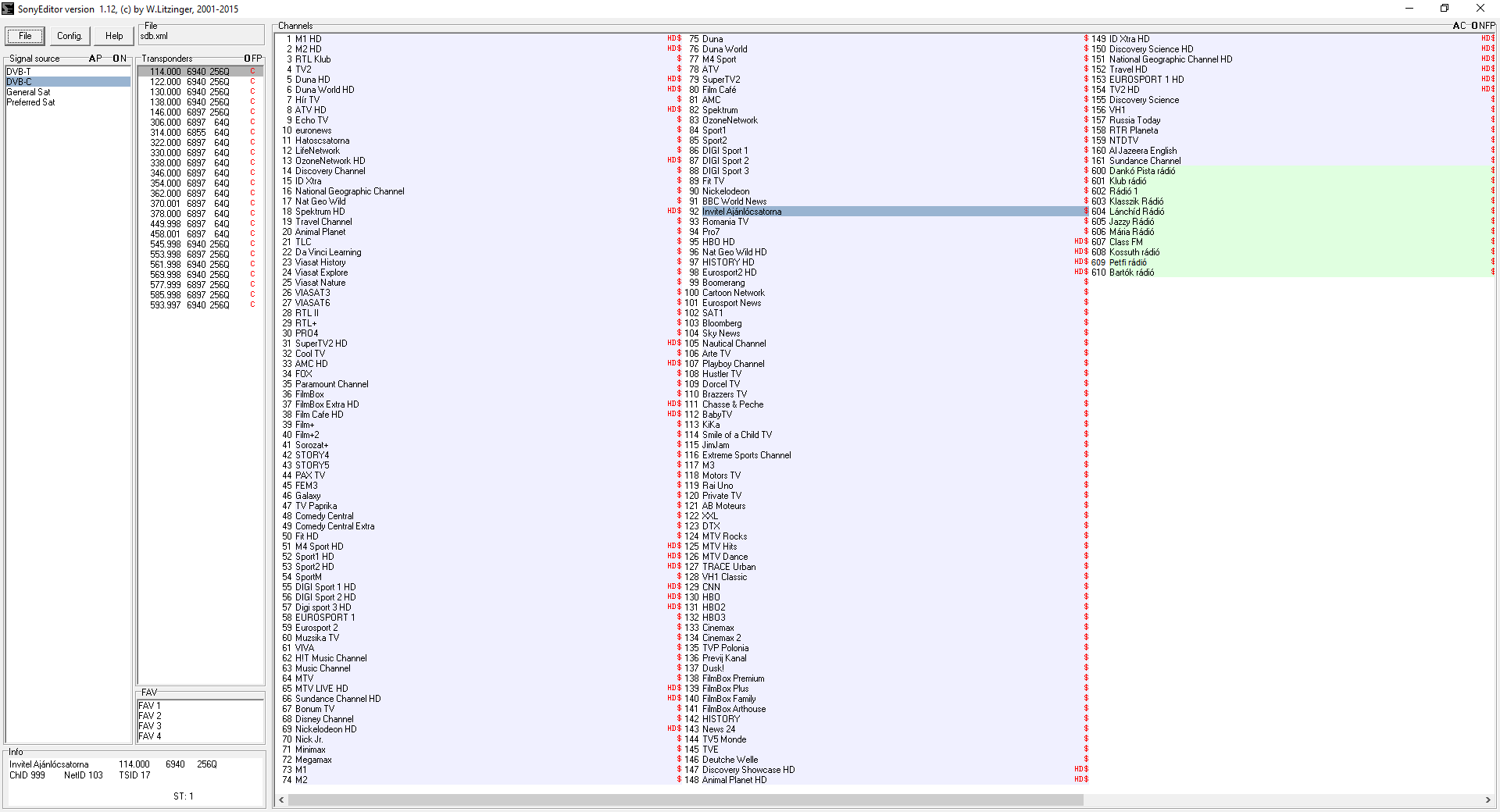1500x812 pixels.
Task: Select channel 143 News 24
Action: tap(886, 729)
